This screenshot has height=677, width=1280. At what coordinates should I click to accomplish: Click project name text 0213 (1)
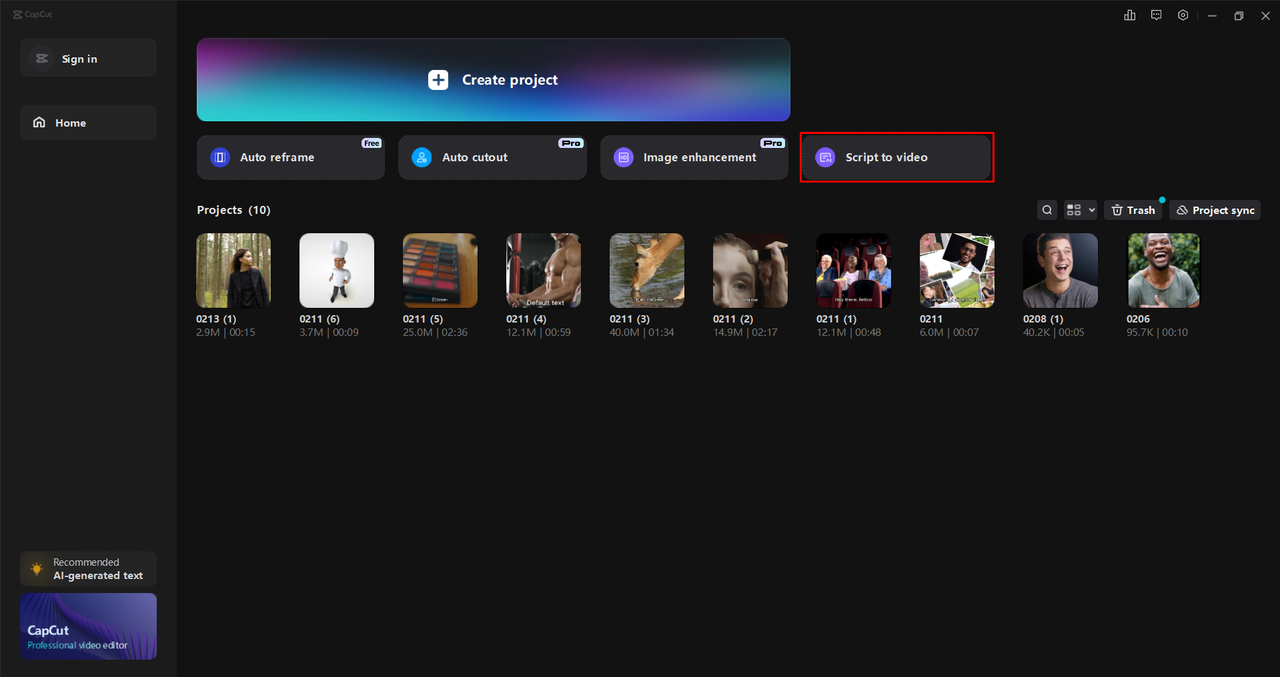(x=216, y=319)
